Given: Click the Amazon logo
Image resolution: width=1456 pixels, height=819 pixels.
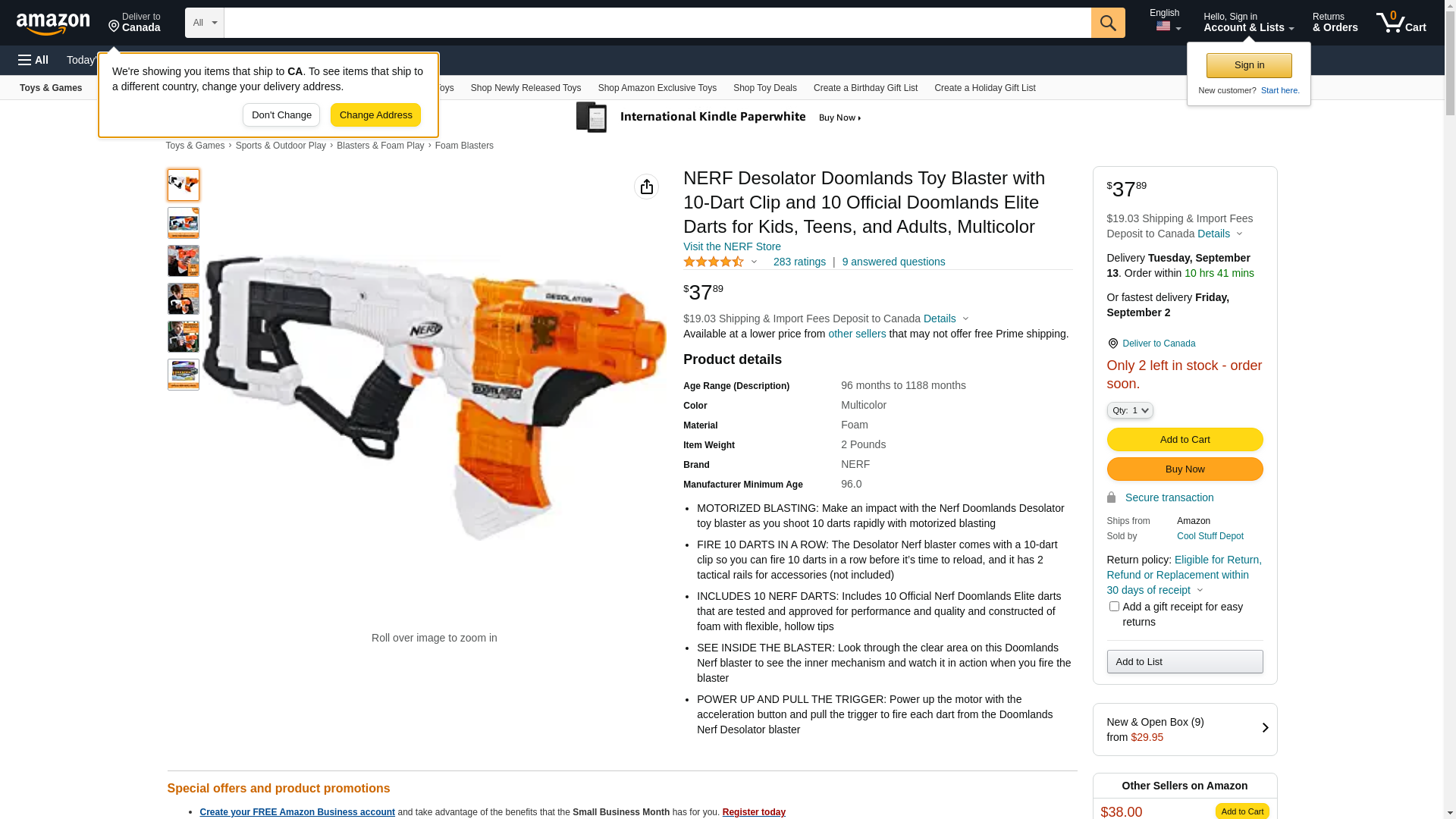Looking at the screenshot, I should tap(53, 24).
